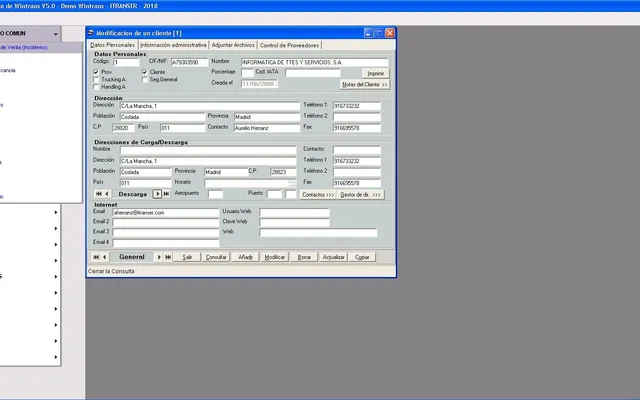Image resolution: width=640 pixels, height=400 pixels.
Task: Focus the first Puerto field
Action: pos(274,194)
